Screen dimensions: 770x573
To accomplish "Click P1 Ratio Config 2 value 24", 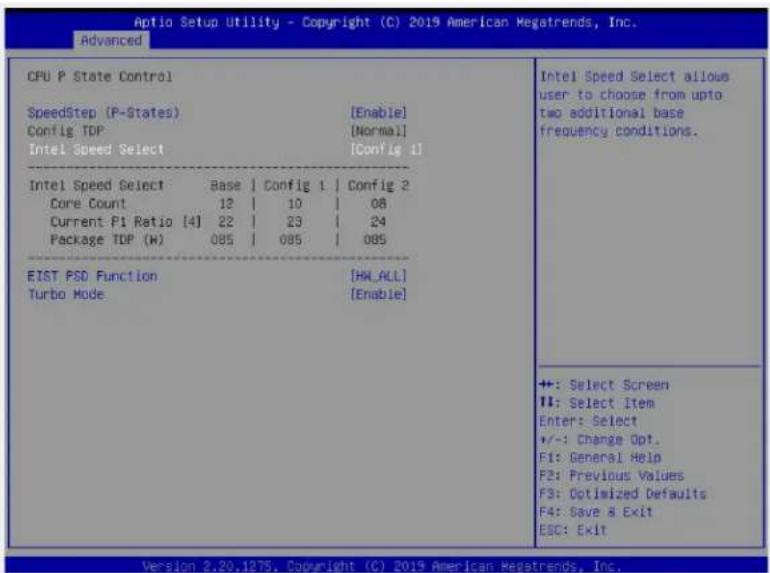I will click(378, 221).
